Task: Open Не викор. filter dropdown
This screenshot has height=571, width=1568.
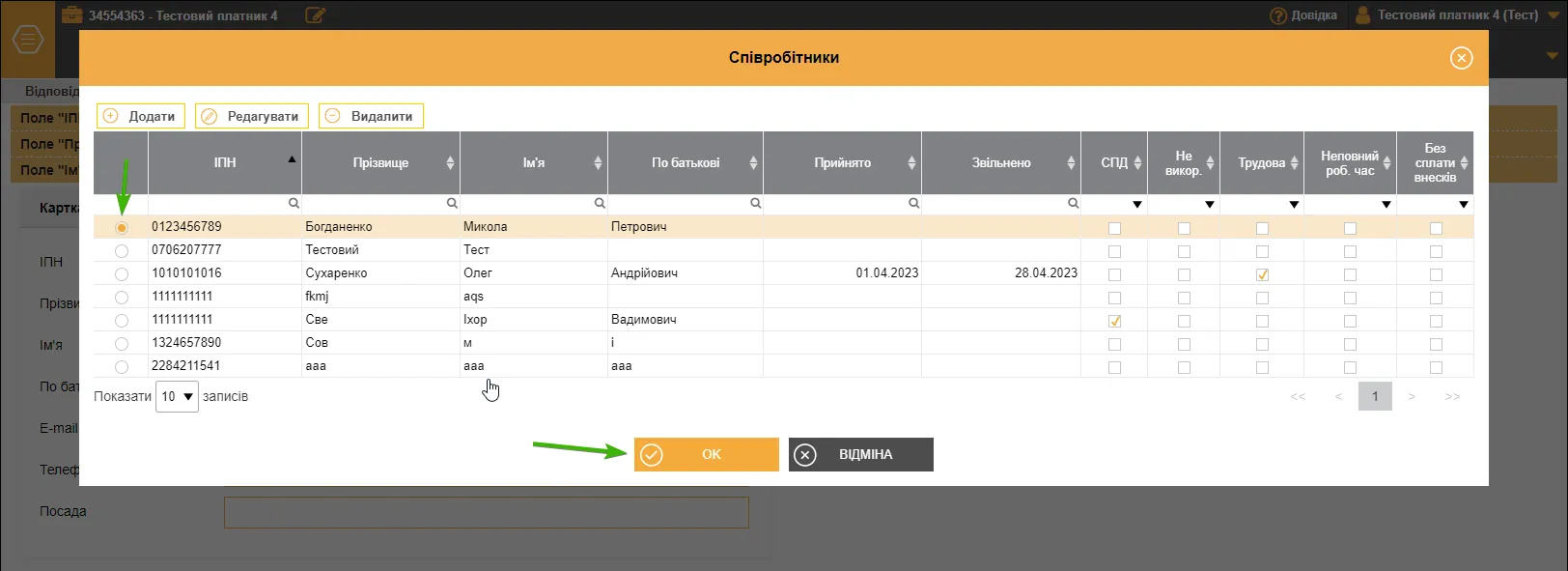Action: (1210, 205)
